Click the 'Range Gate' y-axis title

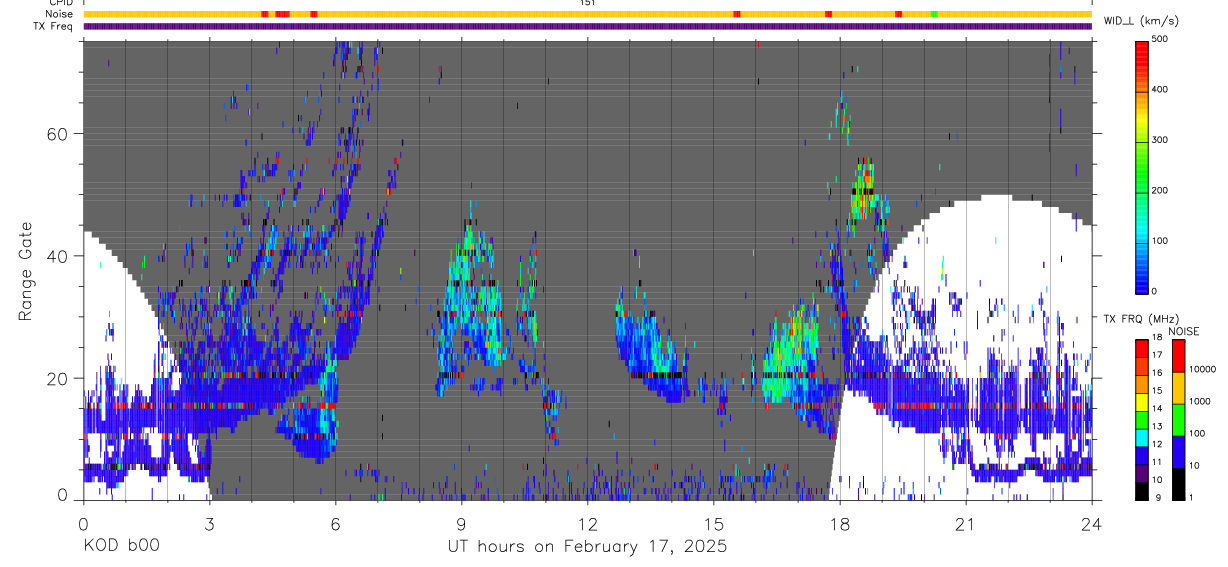coord(26,271)
